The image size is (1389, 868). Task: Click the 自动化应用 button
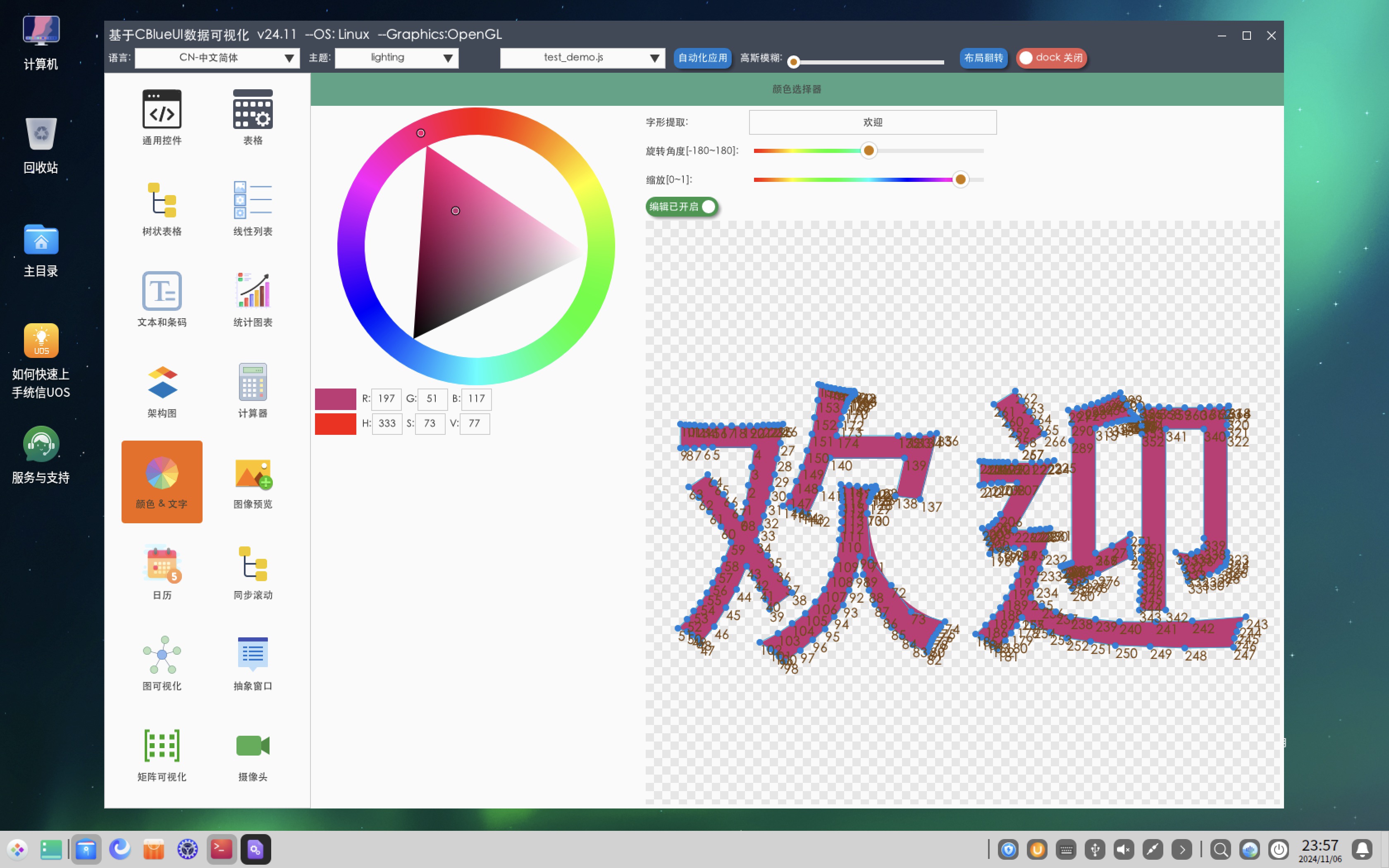point(702,58)
